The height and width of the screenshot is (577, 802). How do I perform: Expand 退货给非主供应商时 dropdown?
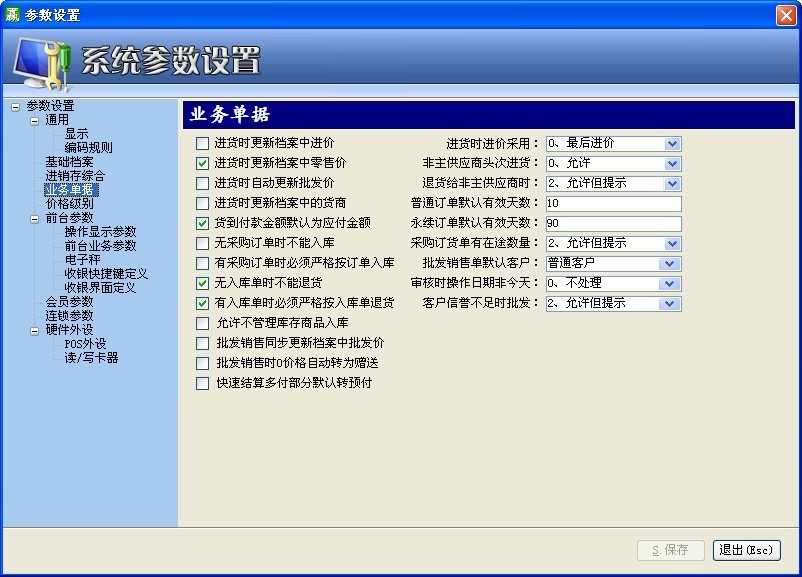(x=672, y=184)
